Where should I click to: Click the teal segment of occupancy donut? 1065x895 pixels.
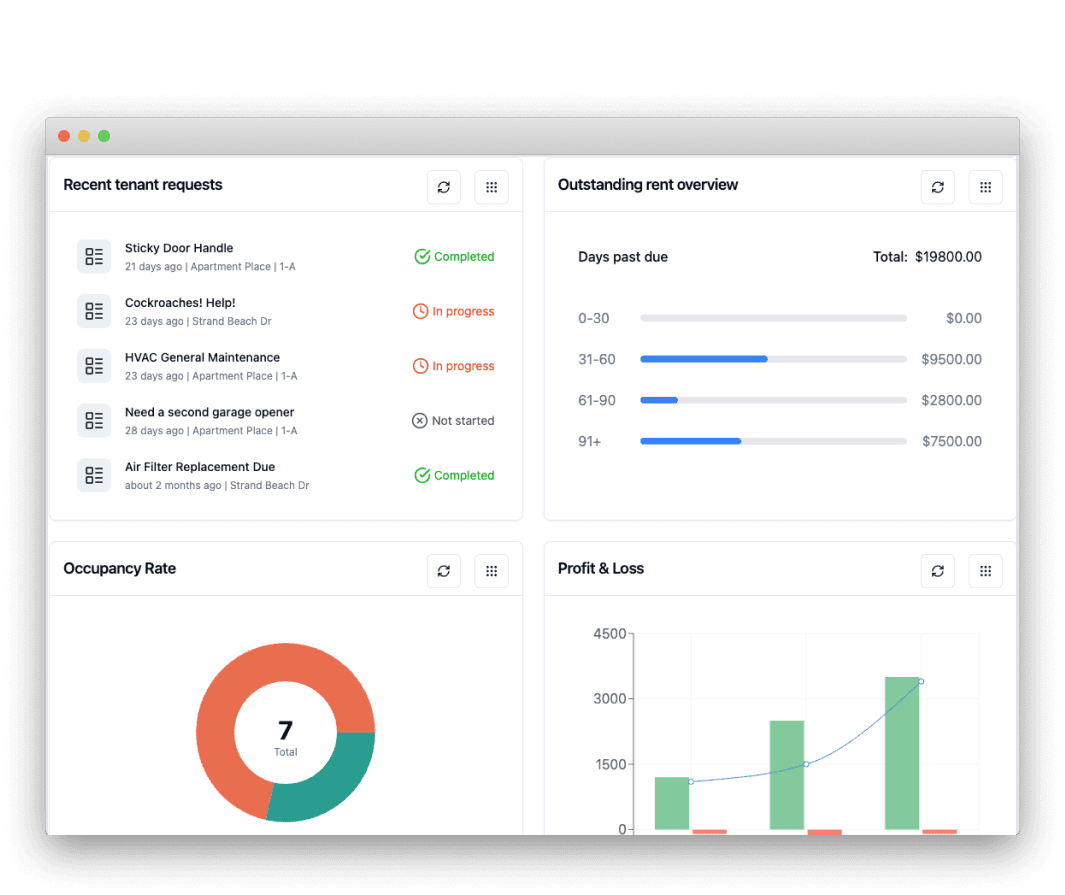coord(333,780)
